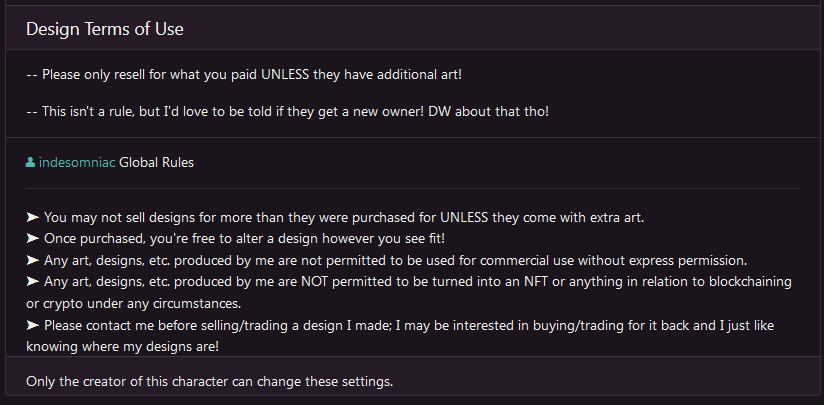The width and height of the screenshot is (824, 405).
Task: Click arrow bullet before "Once purchased"
Action: tap(33, 238)
